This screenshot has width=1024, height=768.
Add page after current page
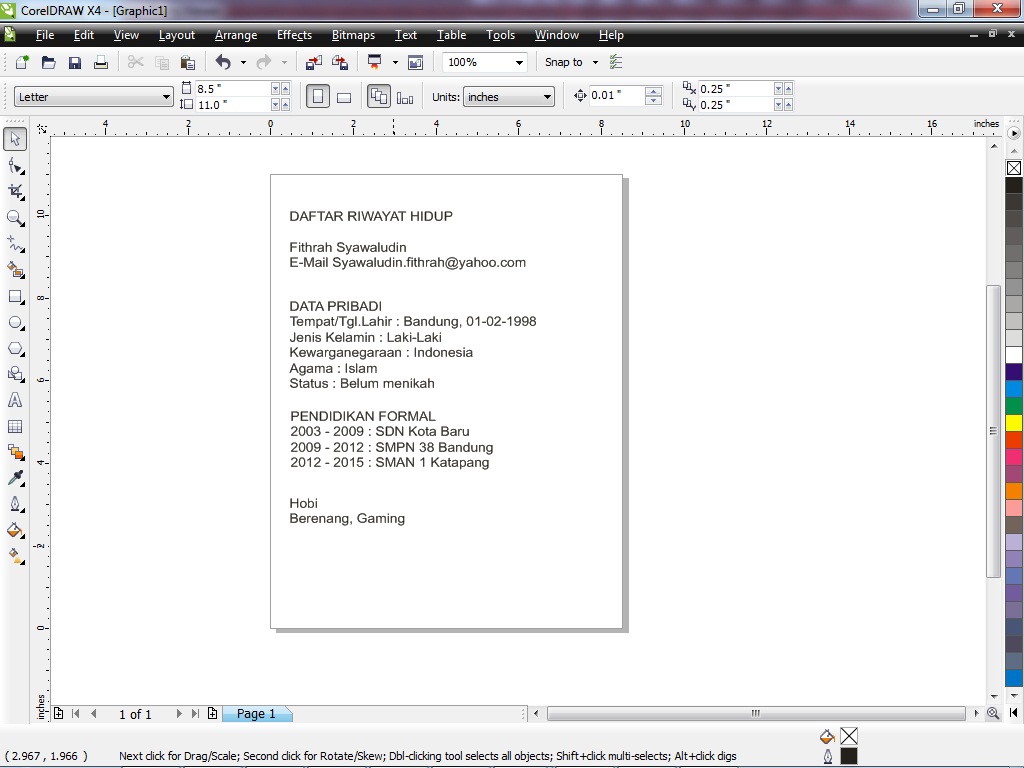click(x=212, y=714)
